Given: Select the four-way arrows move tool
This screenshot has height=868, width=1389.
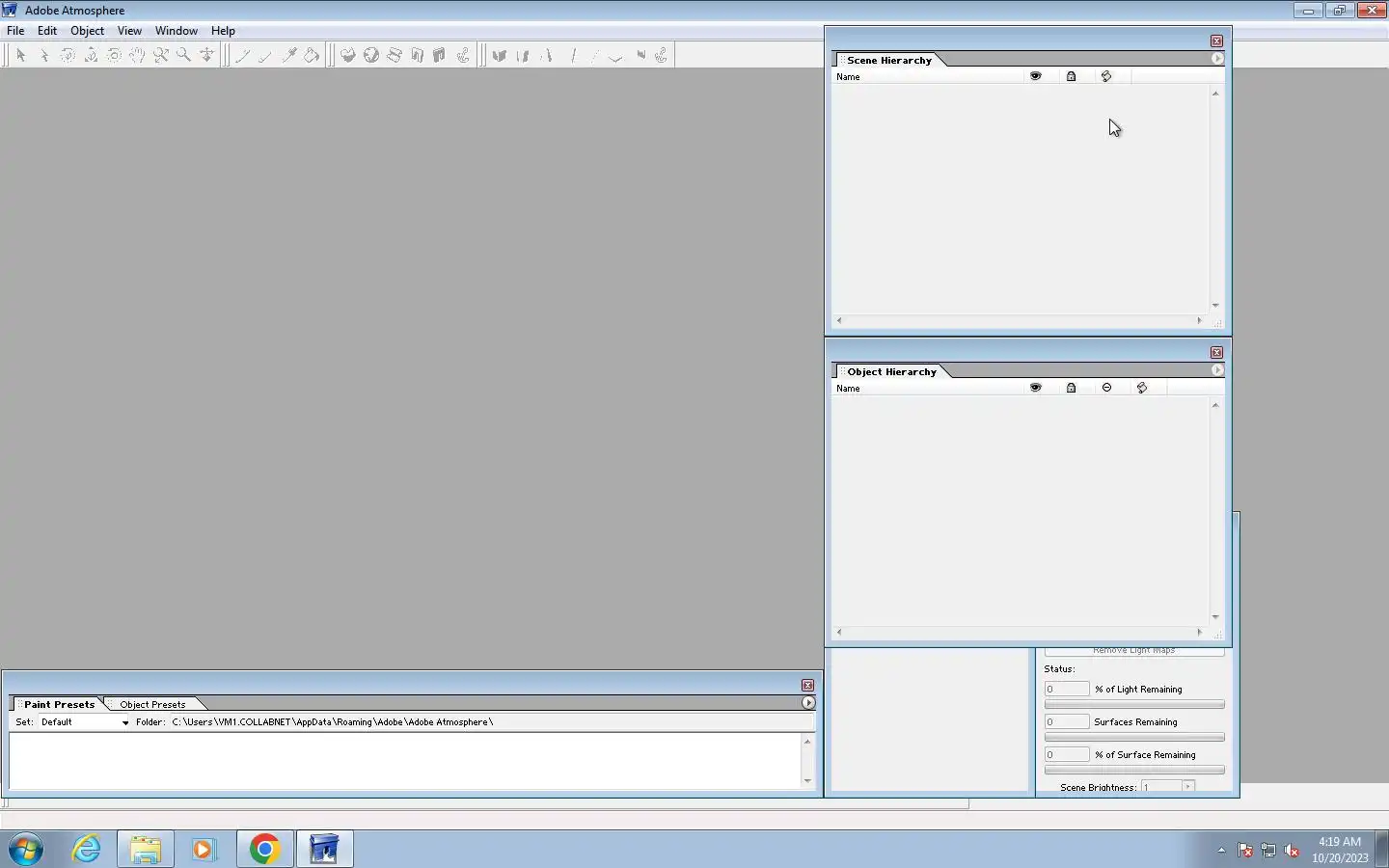Looking at the screenshot, I should pyautogui.click(x=206, y=56).
